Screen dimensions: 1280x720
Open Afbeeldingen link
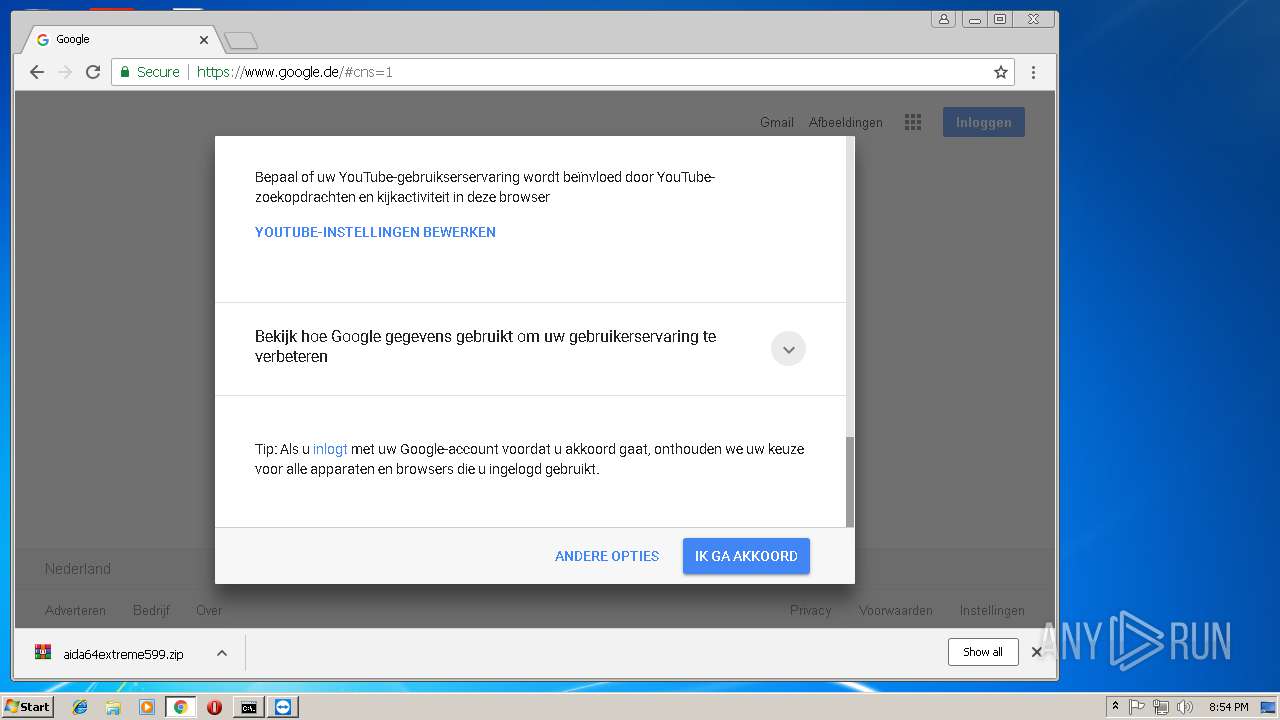pyautogui.click(x=846, y=122)
